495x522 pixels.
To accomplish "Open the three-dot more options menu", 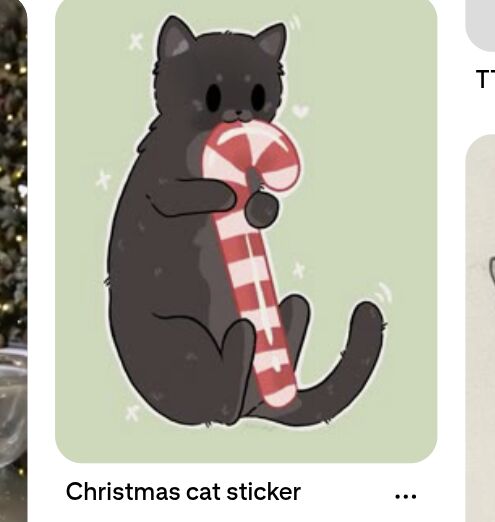I will pyautogui.click(x=405, y=496).
